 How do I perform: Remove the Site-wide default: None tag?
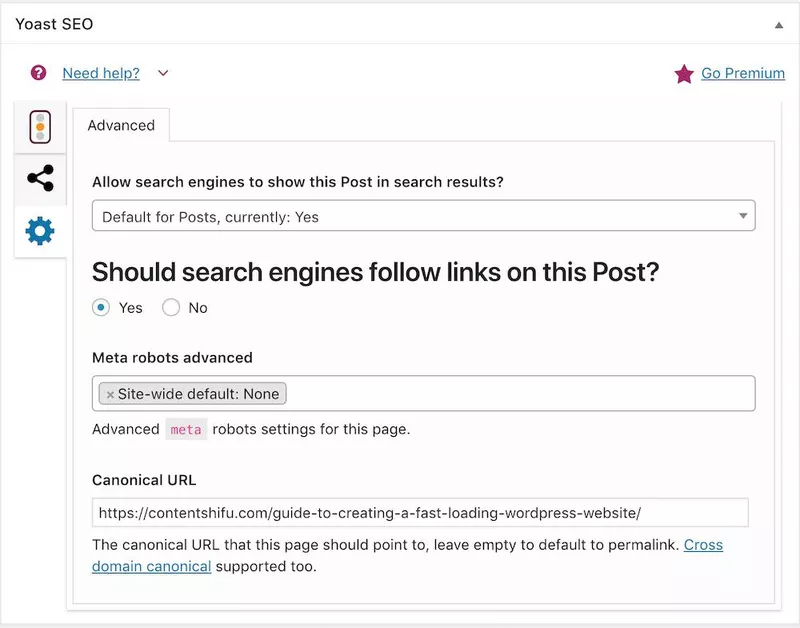pyautogui.click(x=110, y=394)
